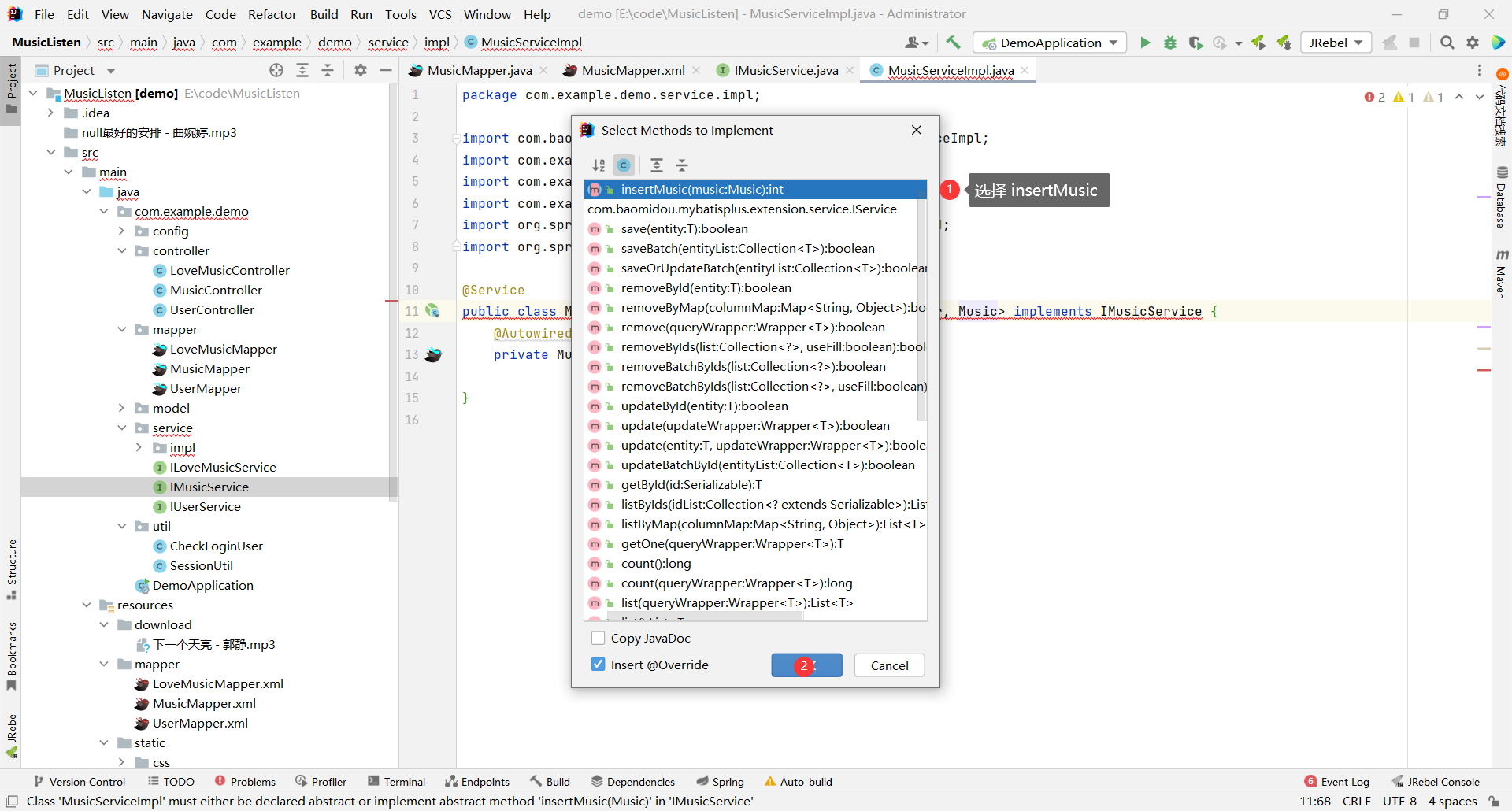Open Search Everywhere magnifier icon
This screenshot has width=1512, height=811.
coord(1447,43)
